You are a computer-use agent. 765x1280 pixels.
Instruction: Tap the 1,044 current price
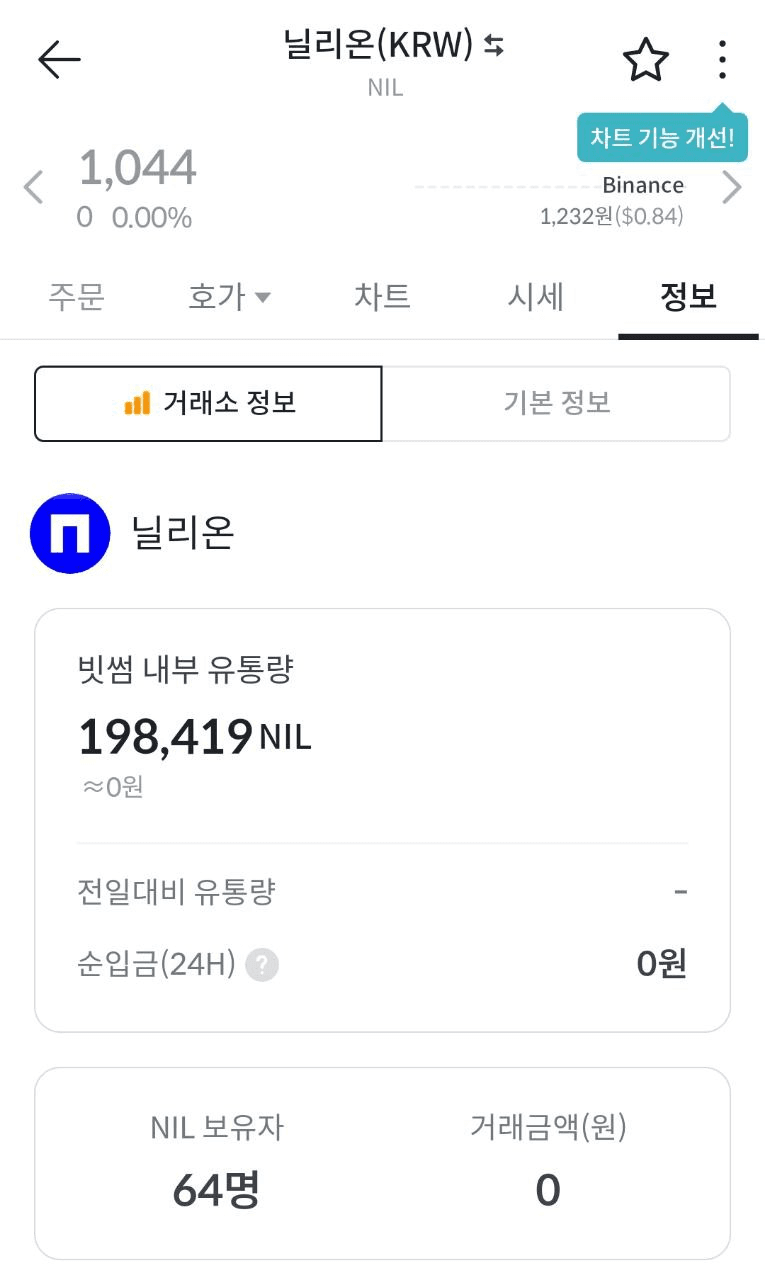(x=137, y=168)
